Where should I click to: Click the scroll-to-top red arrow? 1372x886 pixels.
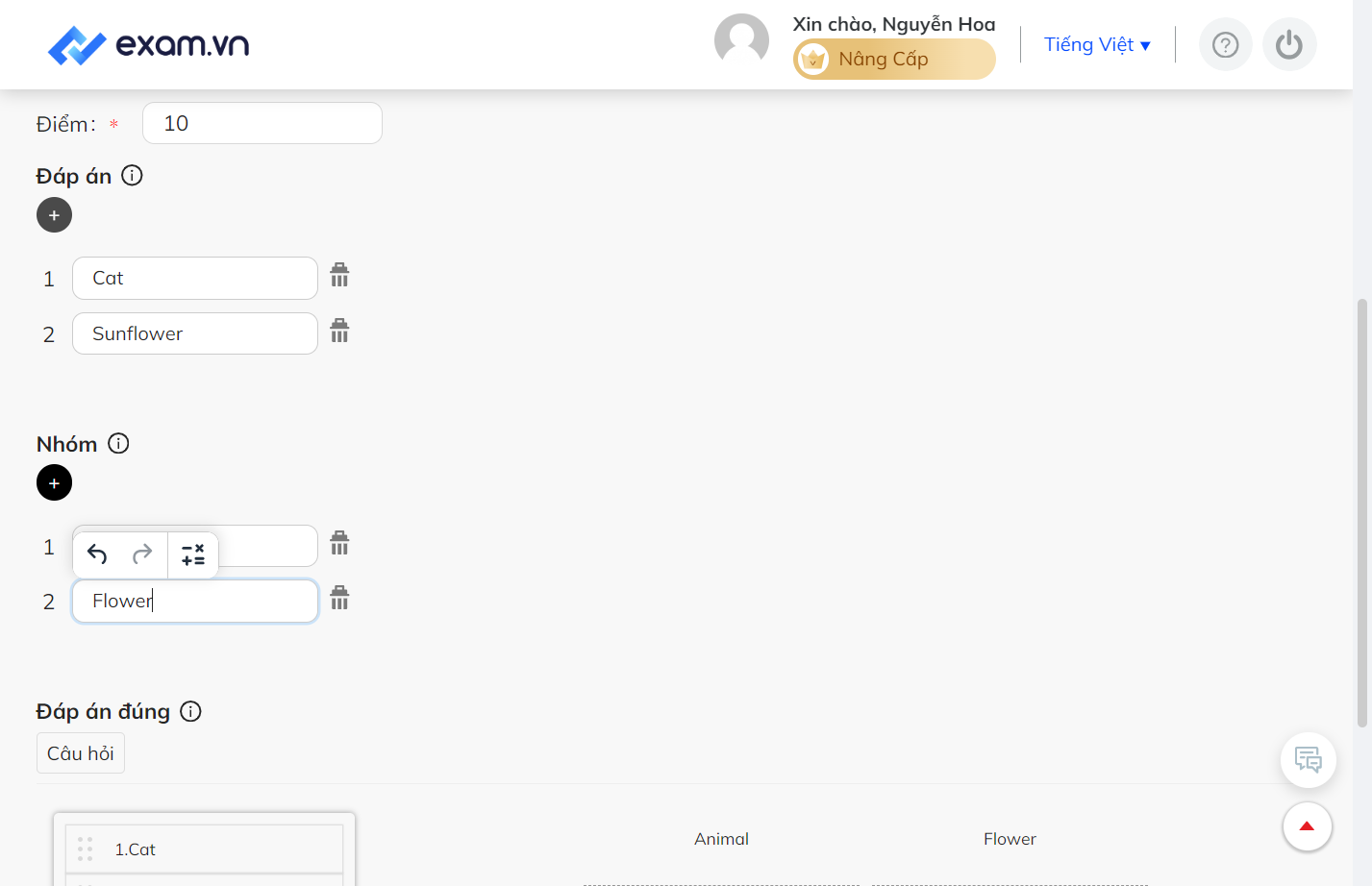click(1308, 826)
